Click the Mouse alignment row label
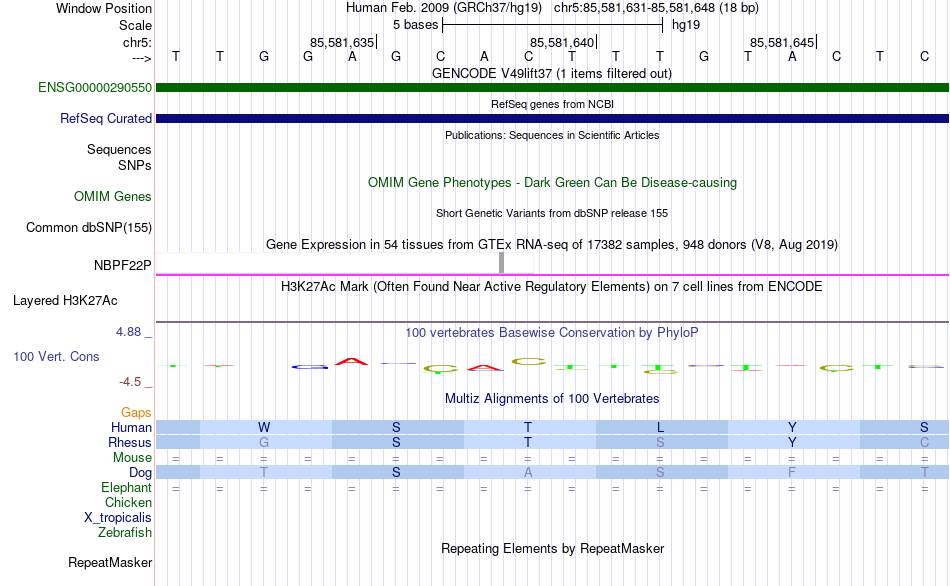Image resolution: width=950 pixels, height=586 pixels. click(x=132, y=458)
